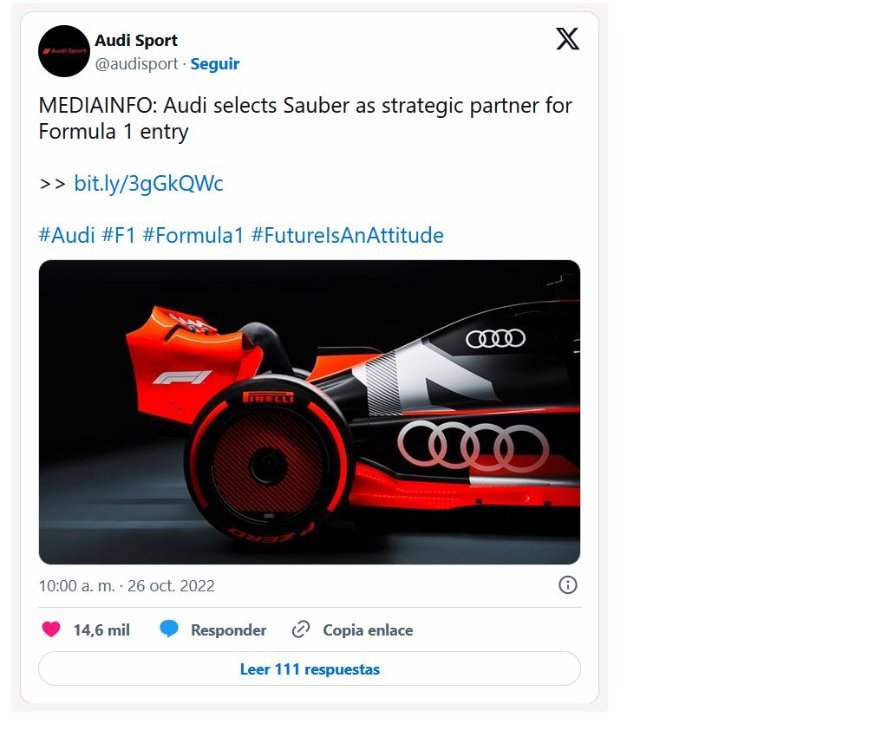
Task: Click the chain link copy icon
Action: (x=301, y=630)
